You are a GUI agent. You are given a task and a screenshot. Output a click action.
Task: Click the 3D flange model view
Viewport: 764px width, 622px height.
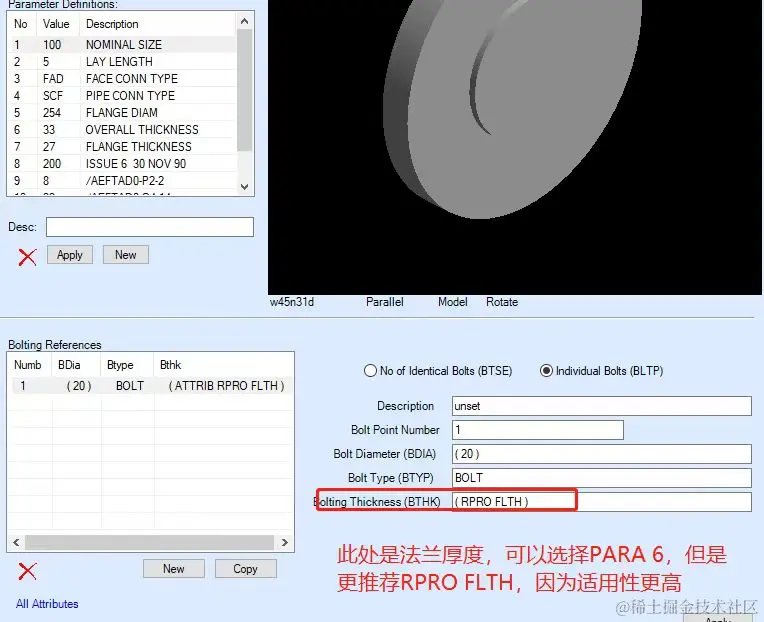514,146
